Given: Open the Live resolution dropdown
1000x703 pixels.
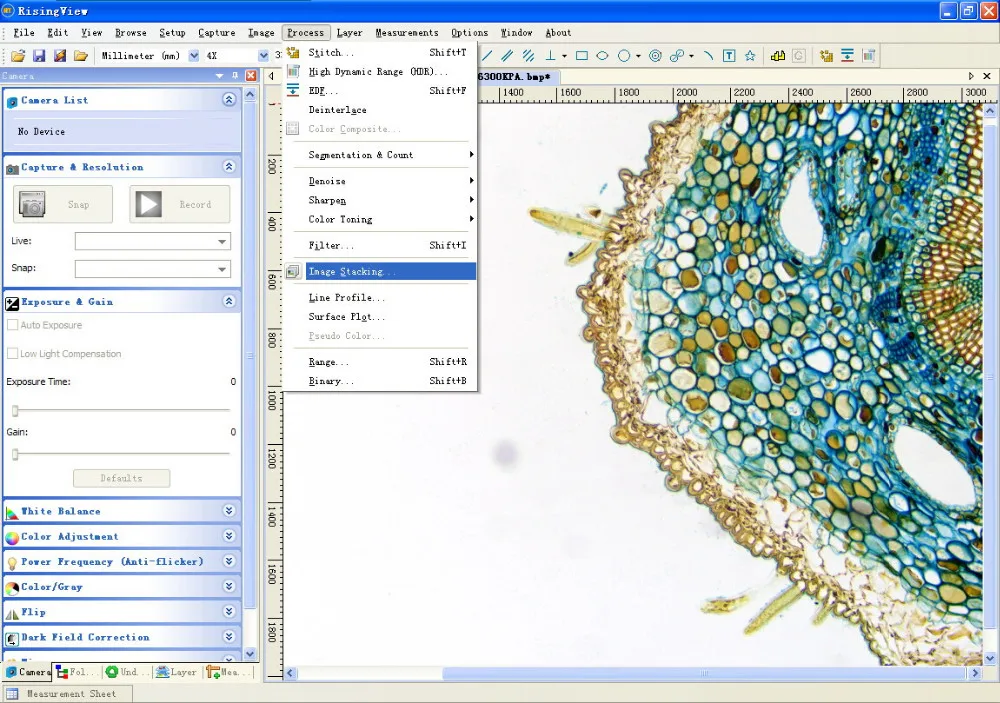Looking at the screenshot, I should (x=222, y=242).
